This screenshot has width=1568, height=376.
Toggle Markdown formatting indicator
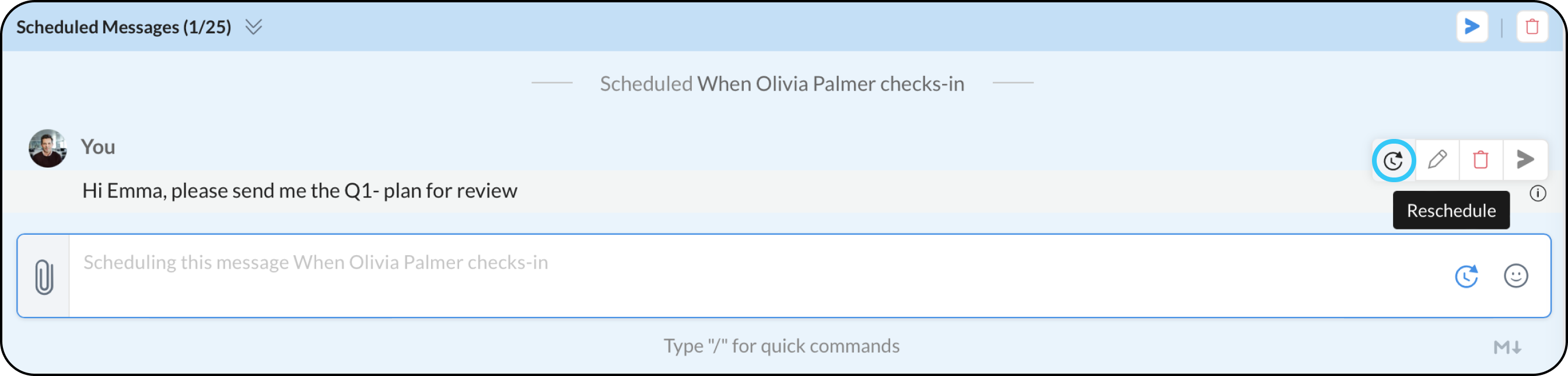click(1507, 347)
